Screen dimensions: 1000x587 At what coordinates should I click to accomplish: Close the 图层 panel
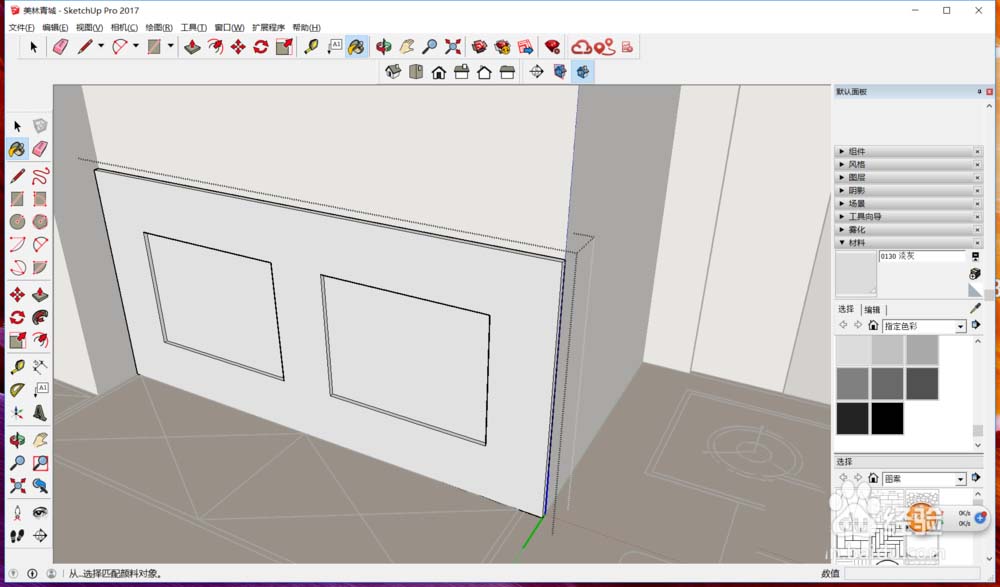click(978, 177)
